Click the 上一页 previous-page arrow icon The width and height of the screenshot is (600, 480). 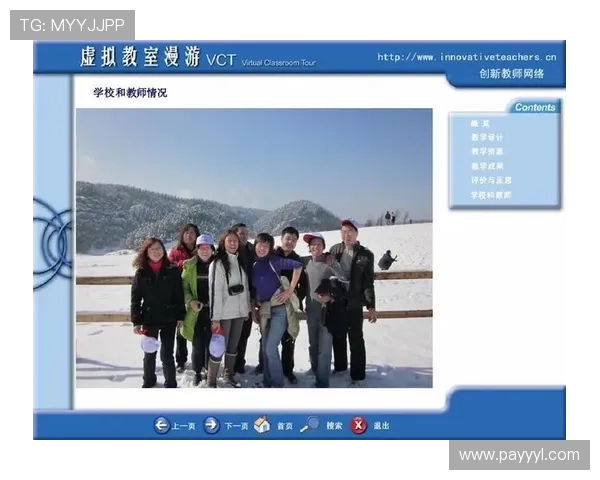click(161, 425)
